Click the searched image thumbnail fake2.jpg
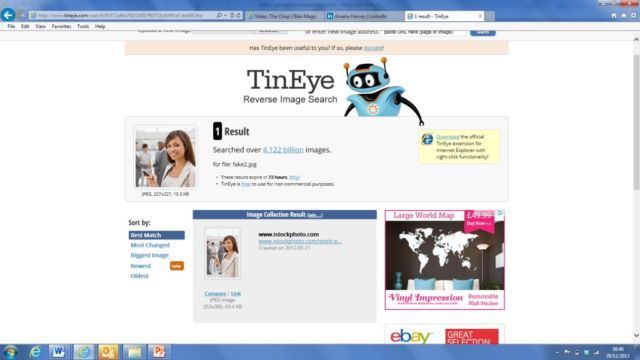Image resolution: width=640 pixels, height=360 pixels. tap(165, 157)
